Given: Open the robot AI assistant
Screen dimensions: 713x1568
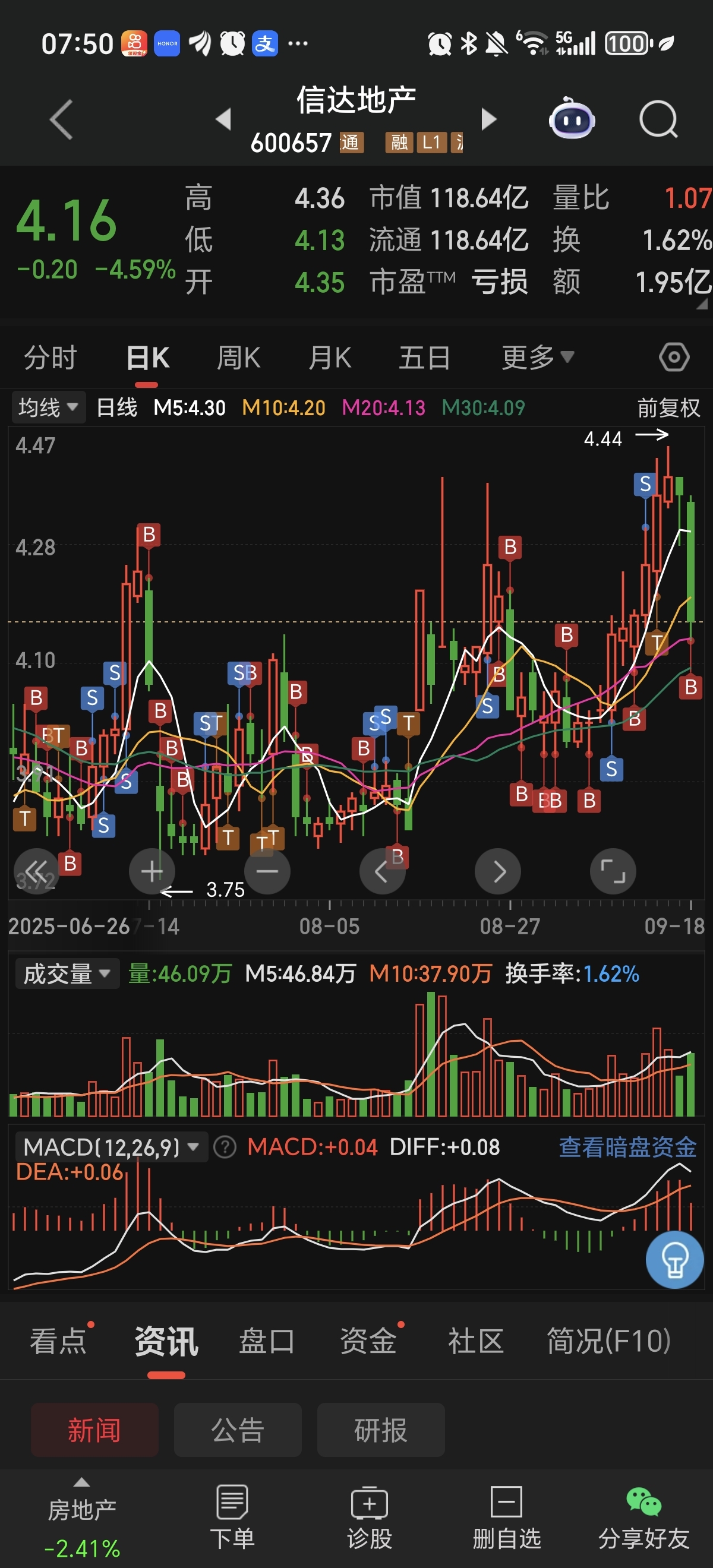Looking at the screenshot, I should coord(572,119).
